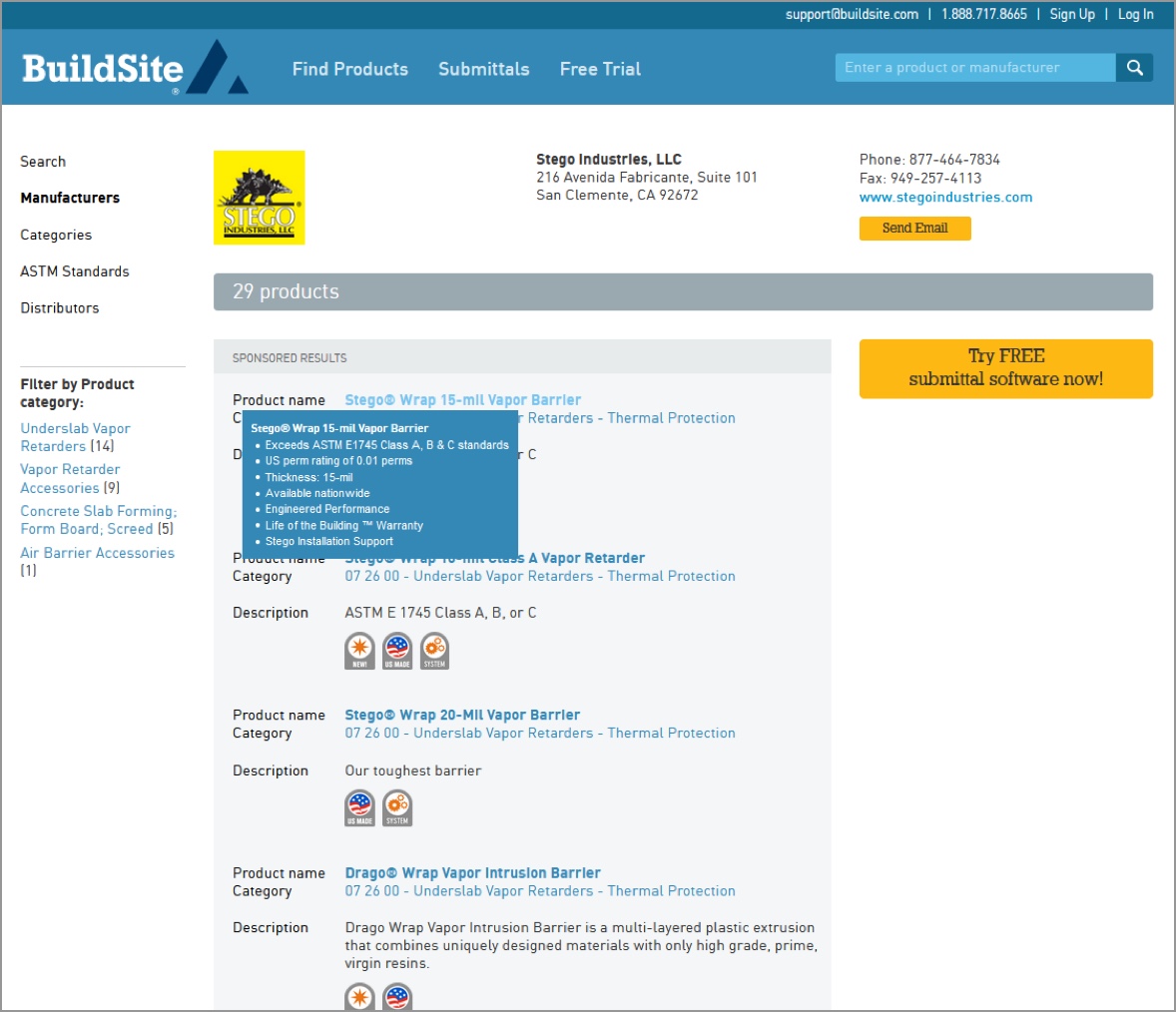
Task: Click the 1.888.717.8665 phone number
Action: (x=984, y=14)
